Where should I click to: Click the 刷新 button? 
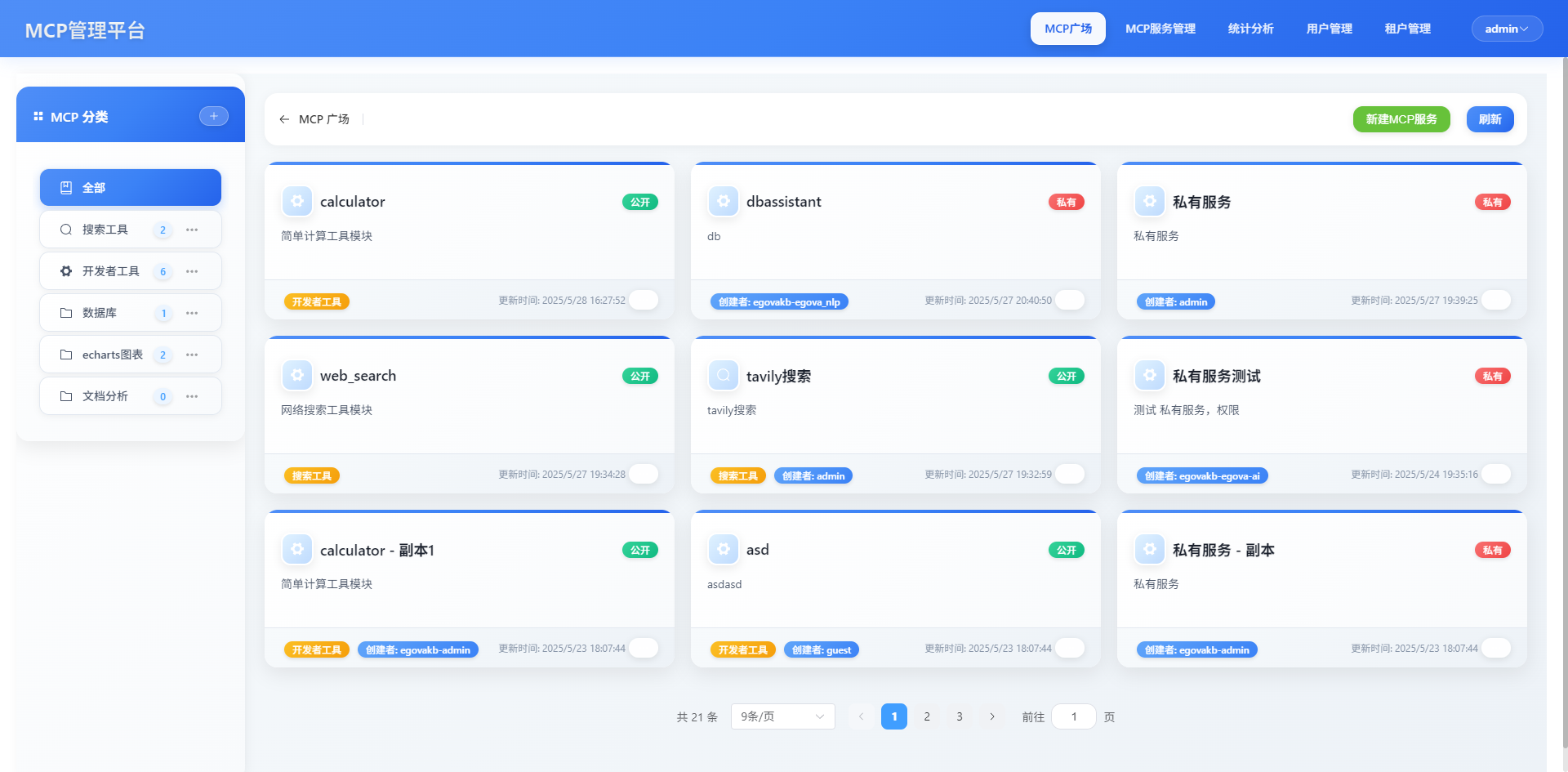click(1490, 118)
